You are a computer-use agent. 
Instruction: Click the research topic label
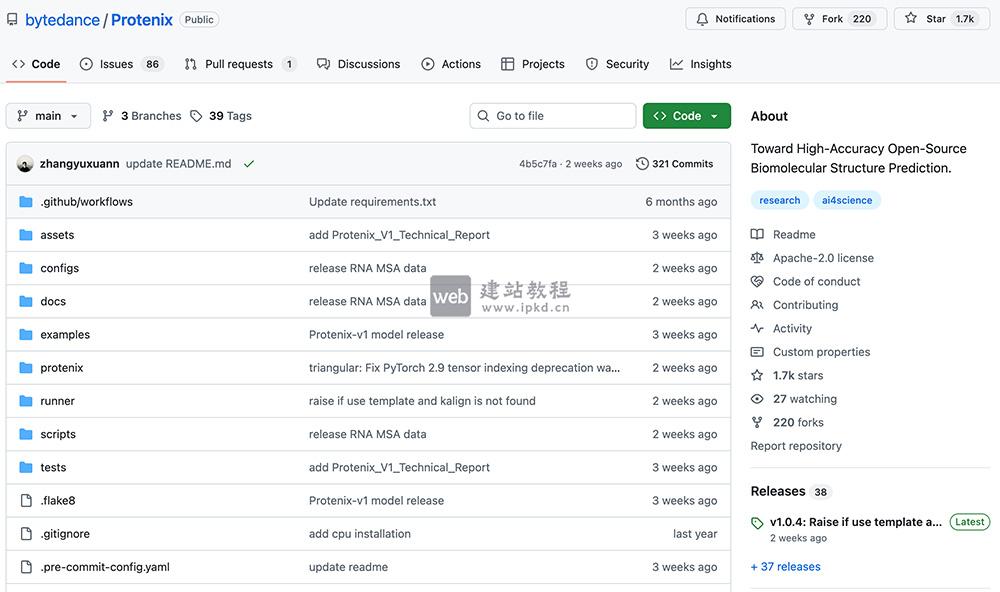[x=779, y=199]
